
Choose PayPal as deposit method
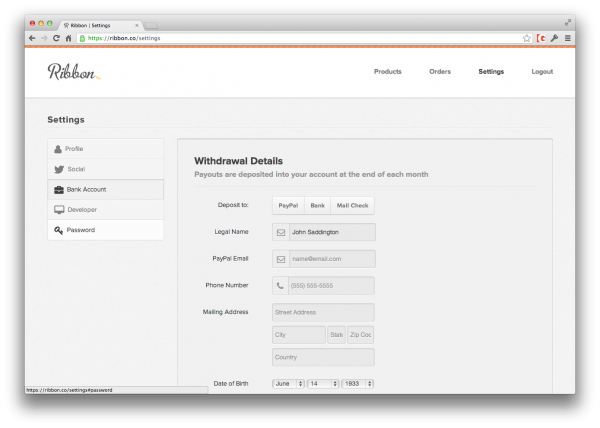click(x=288, y=205)
